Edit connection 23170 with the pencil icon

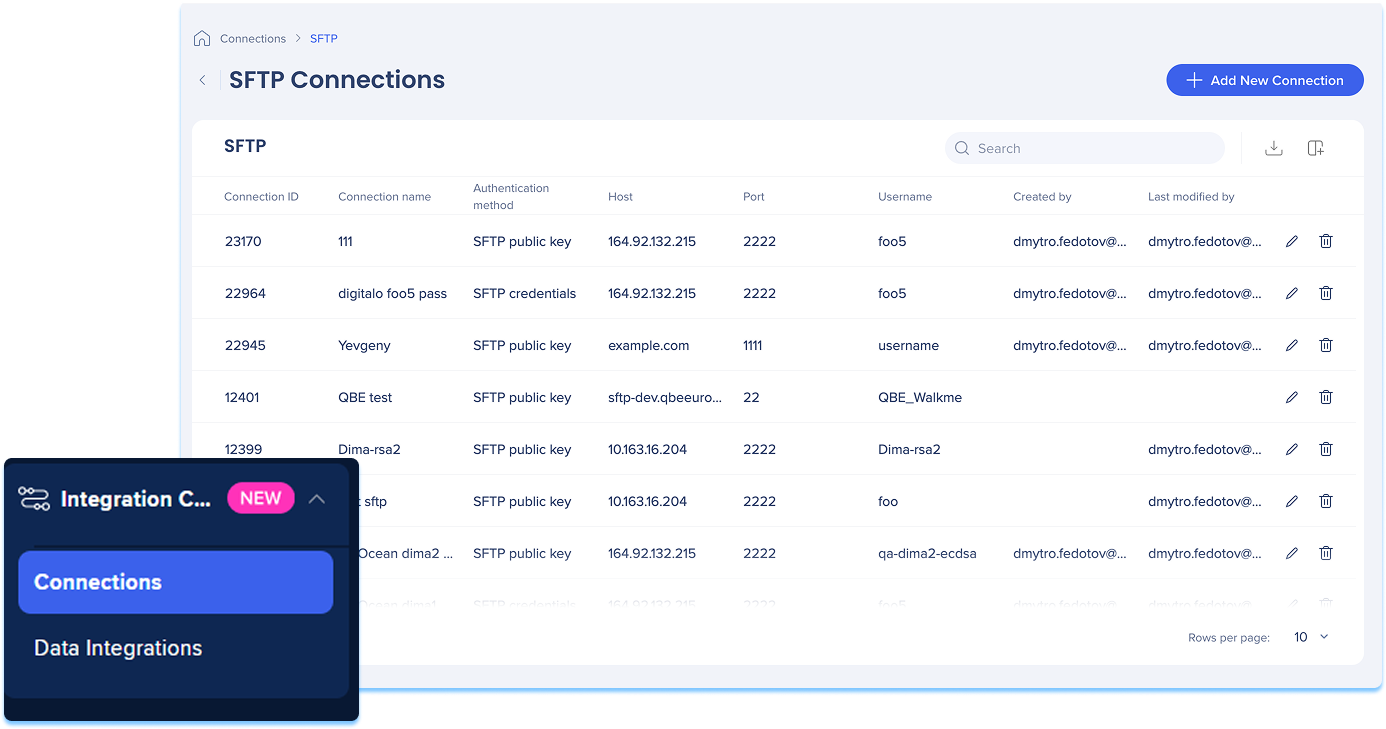click(x=1292, y=241)
